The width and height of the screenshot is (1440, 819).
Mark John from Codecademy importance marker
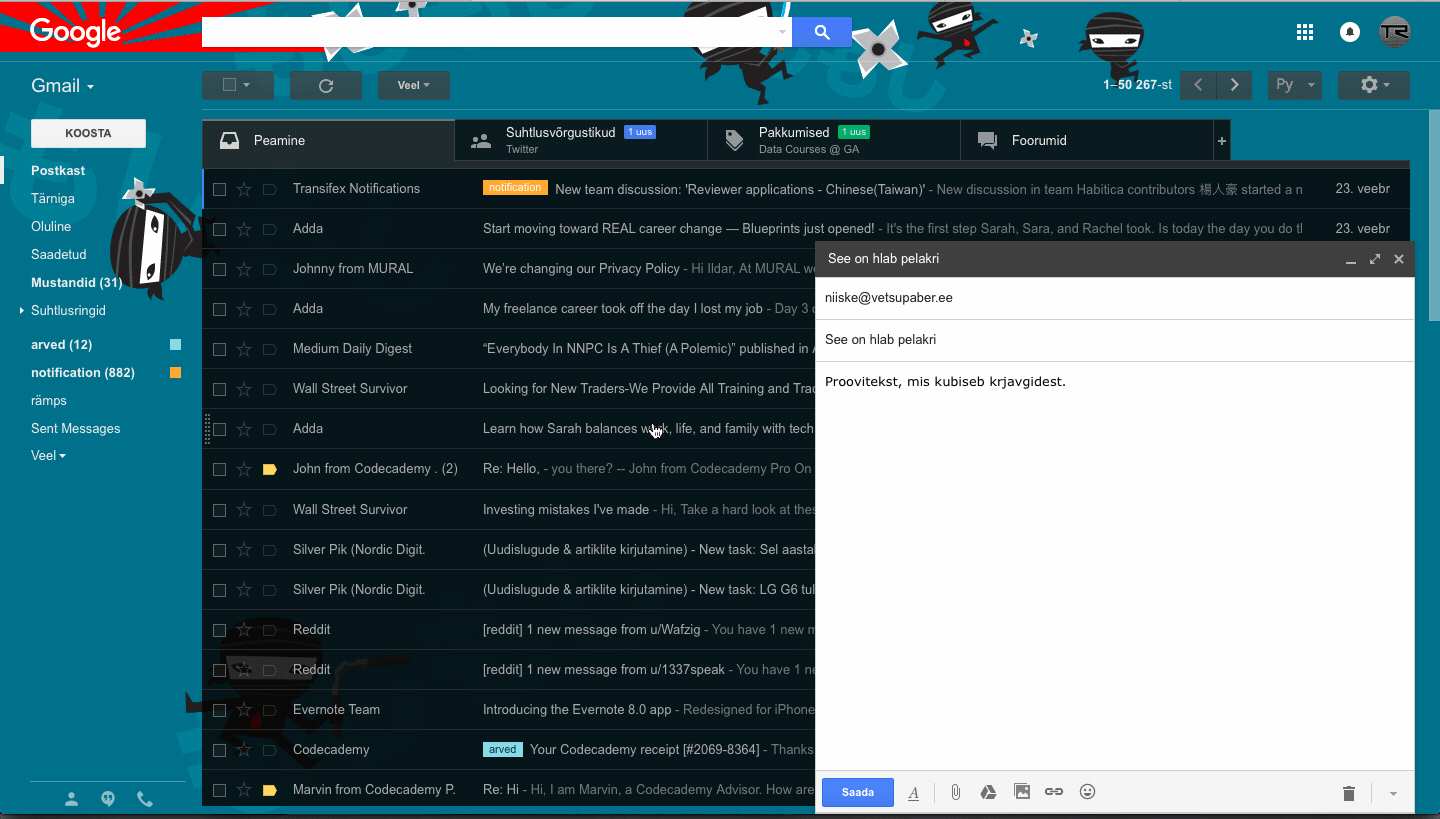(x=269, y=469)
